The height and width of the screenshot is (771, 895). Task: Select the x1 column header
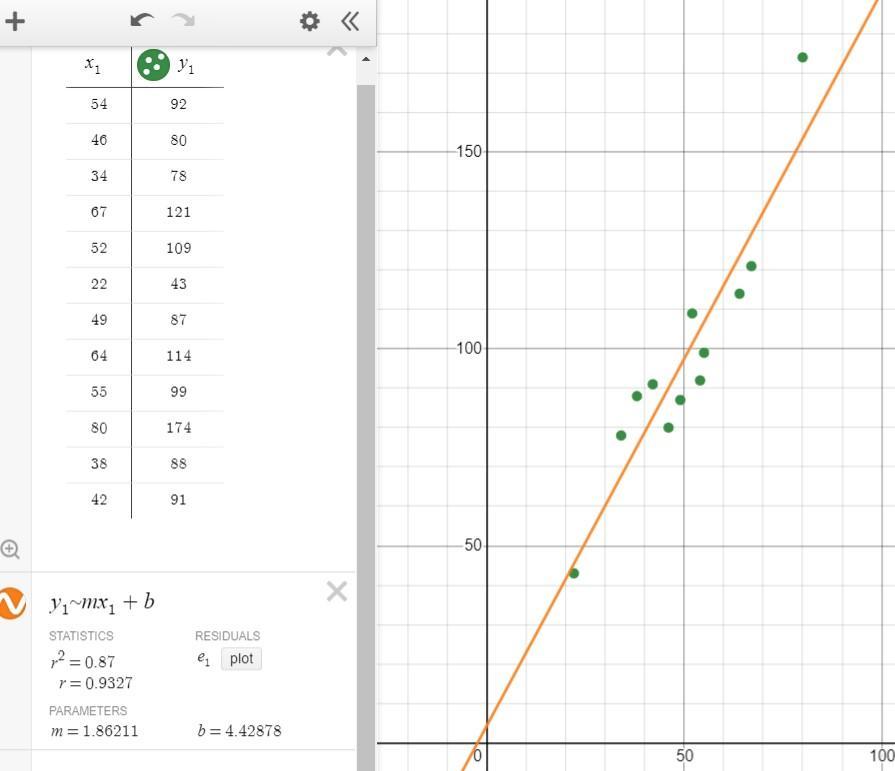(x=93, y=65)
